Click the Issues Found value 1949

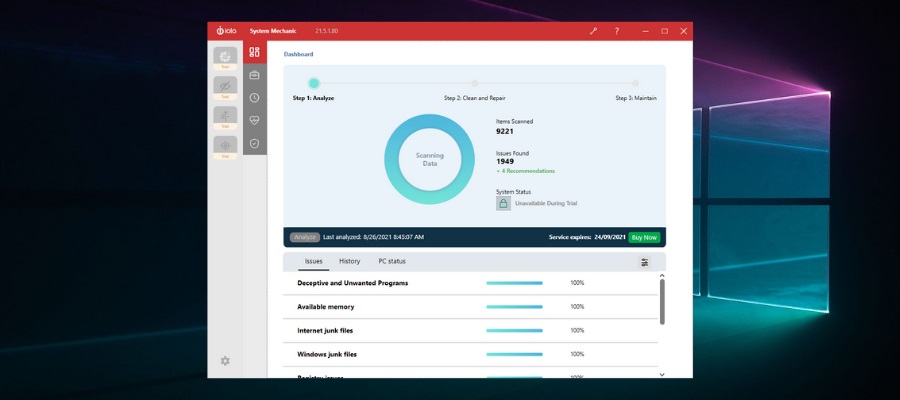click(x=505, y=162)
